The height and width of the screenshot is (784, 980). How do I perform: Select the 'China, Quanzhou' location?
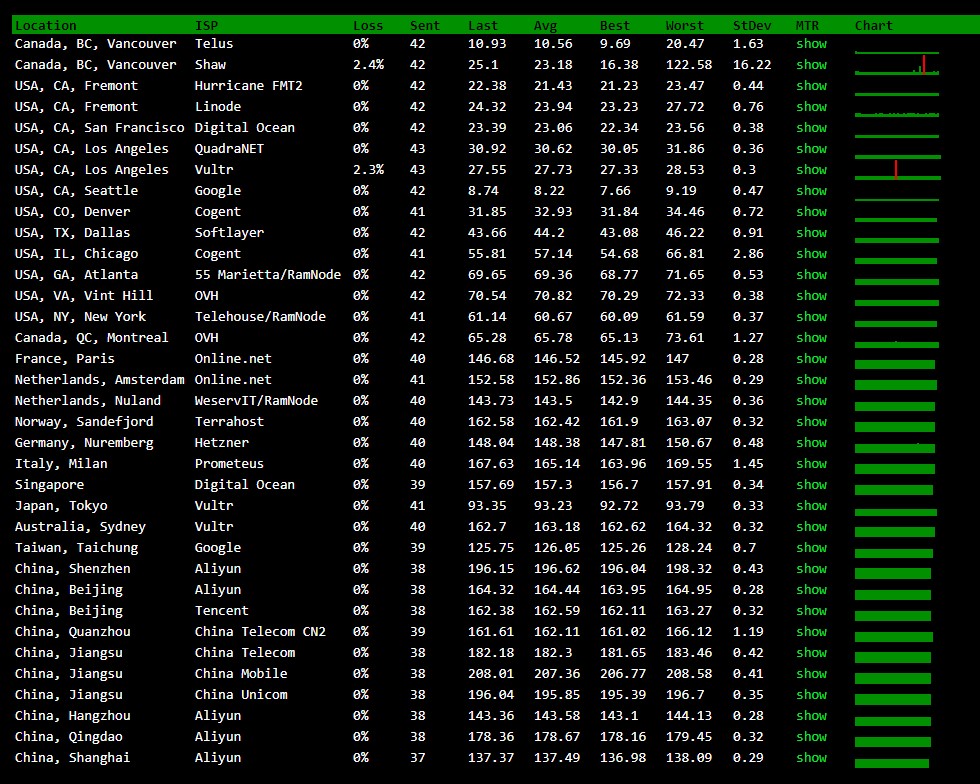click(72, 632)
